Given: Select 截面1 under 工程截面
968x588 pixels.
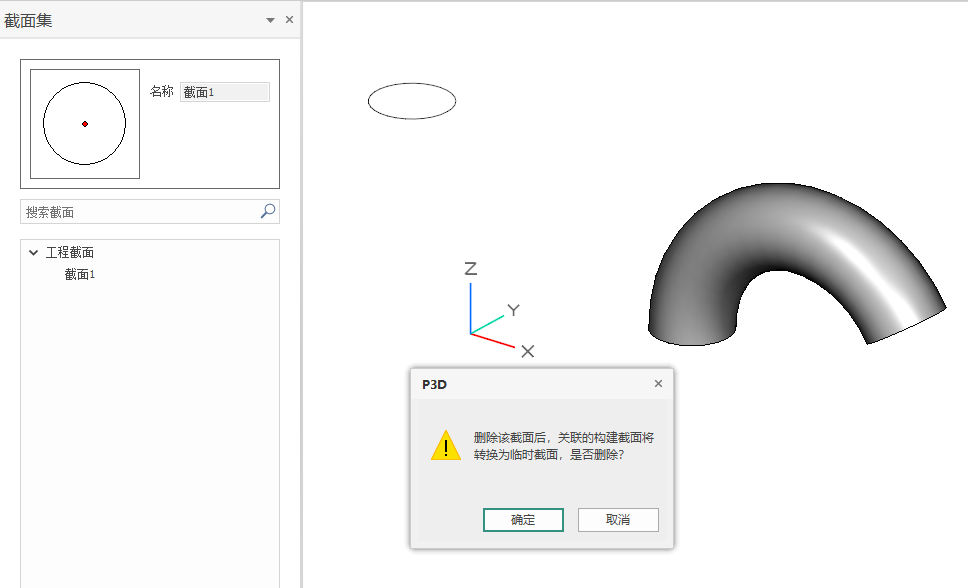Looking at the screenshot, I should click(x=80, y=273).
